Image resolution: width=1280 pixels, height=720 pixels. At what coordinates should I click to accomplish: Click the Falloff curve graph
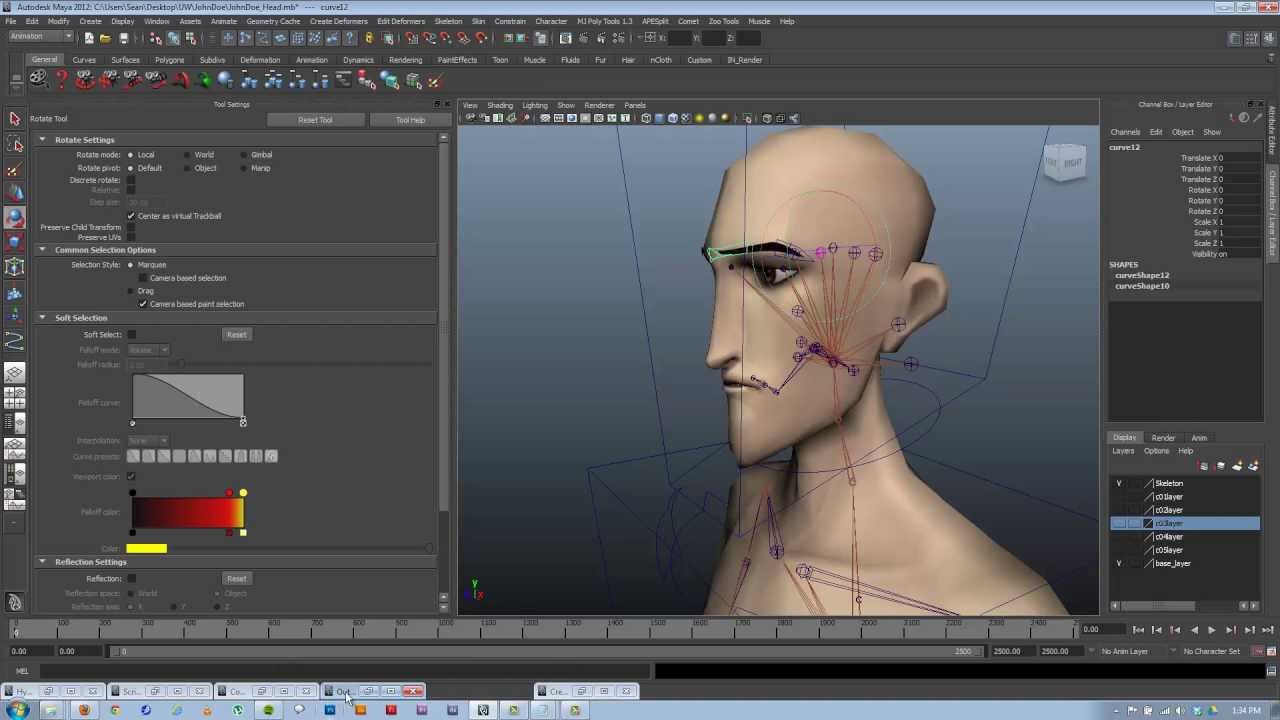pyautogui.click(x=187, y=397)
